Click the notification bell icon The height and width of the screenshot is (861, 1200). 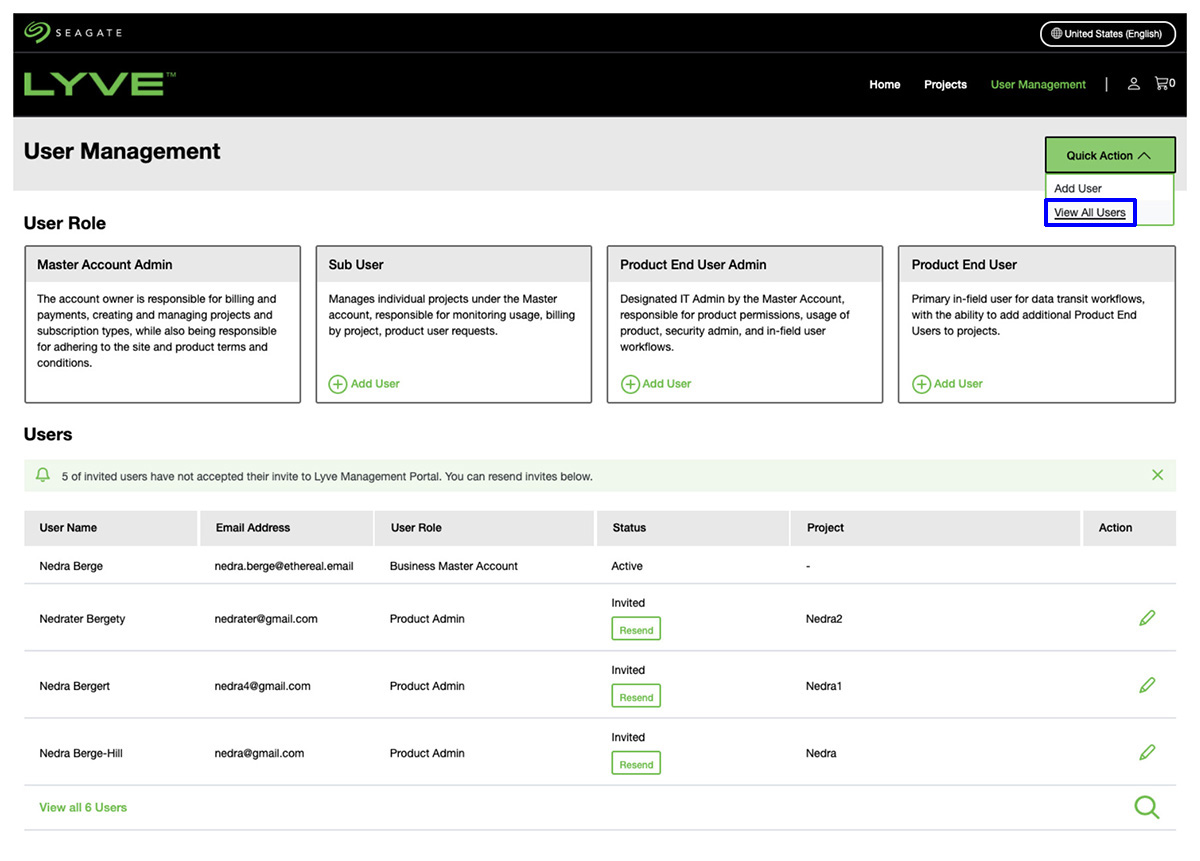pos(42,475)
